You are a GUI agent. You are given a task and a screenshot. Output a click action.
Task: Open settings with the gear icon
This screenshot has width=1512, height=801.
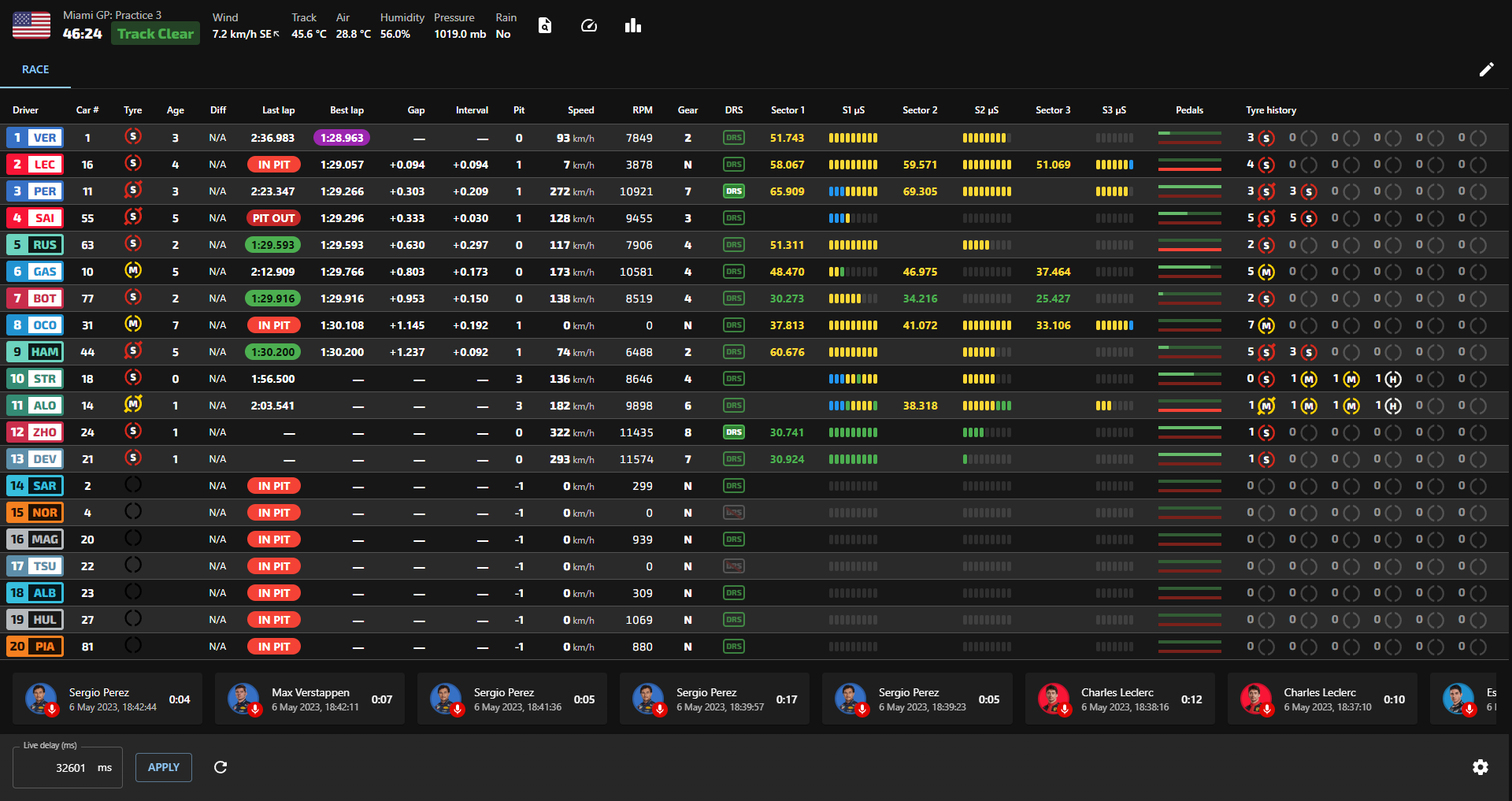tap(1480, 767)
